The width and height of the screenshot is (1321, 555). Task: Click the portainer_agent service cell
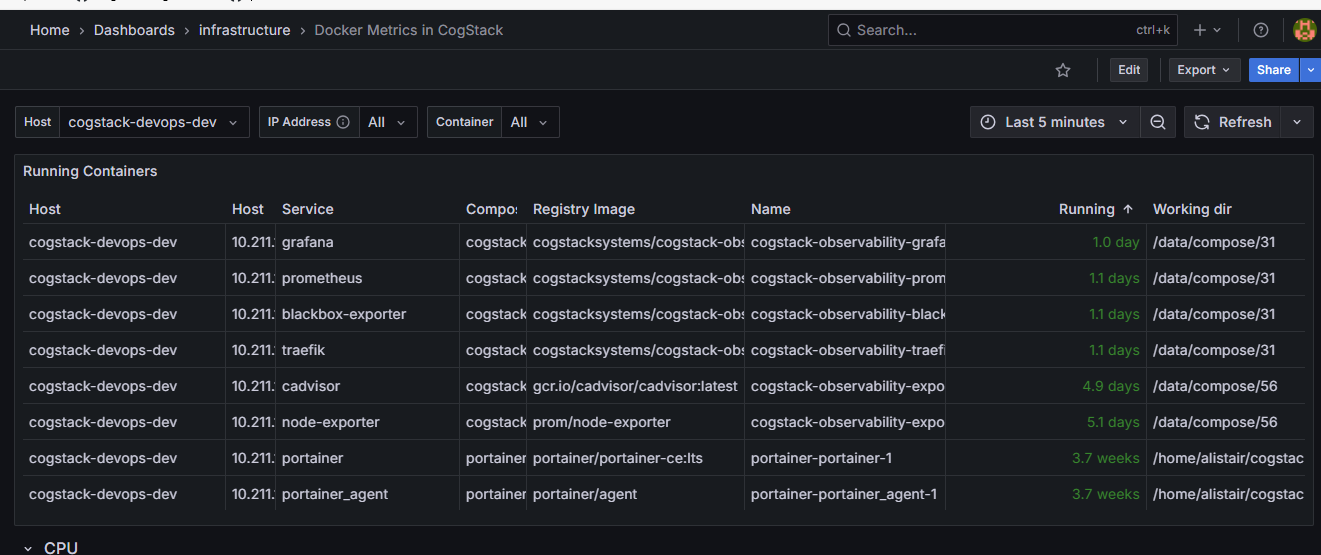click(367, 494)
